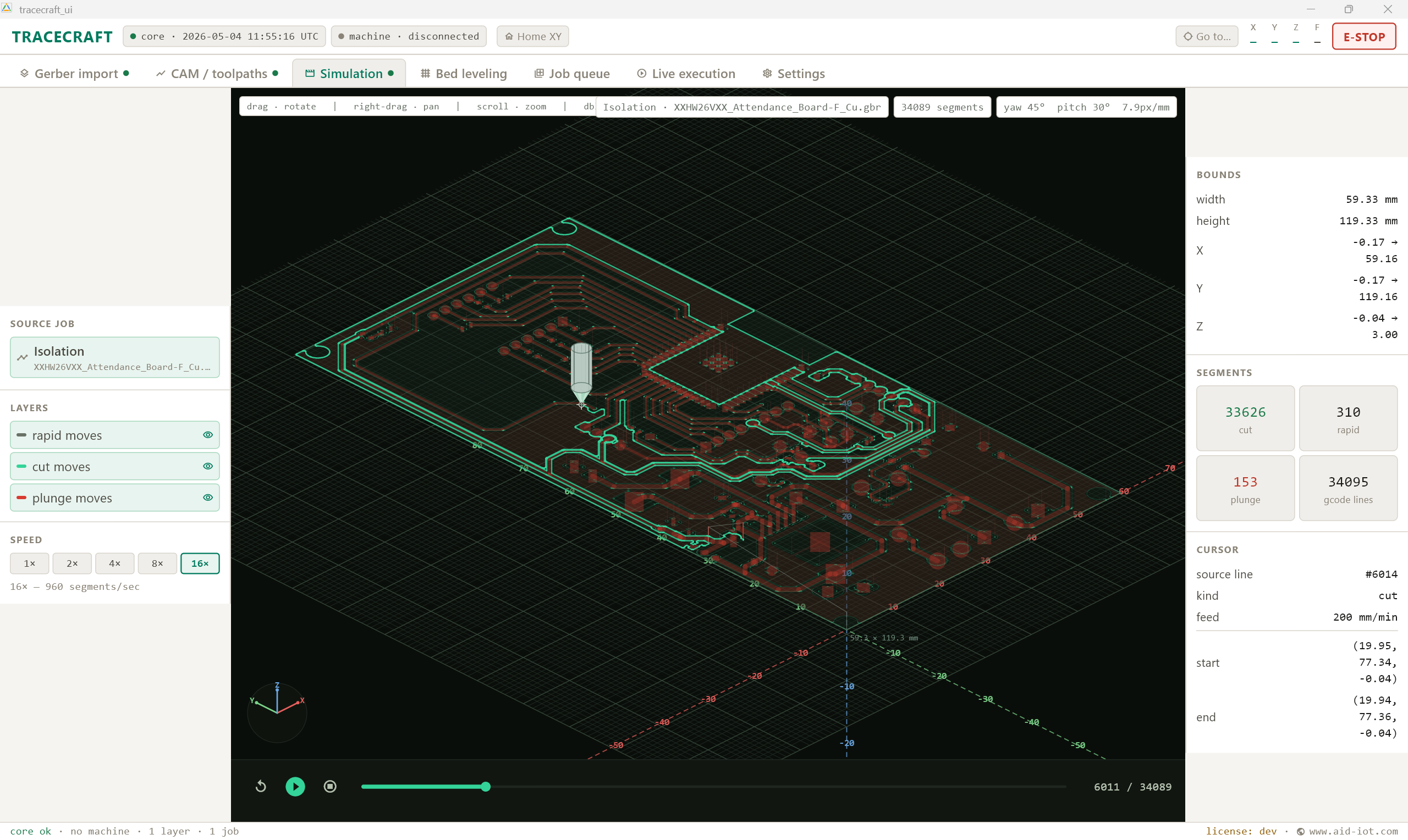Click the feed 200 mm/min value
Screen dimensions: 1408x840
click(x=1365, y=617)
